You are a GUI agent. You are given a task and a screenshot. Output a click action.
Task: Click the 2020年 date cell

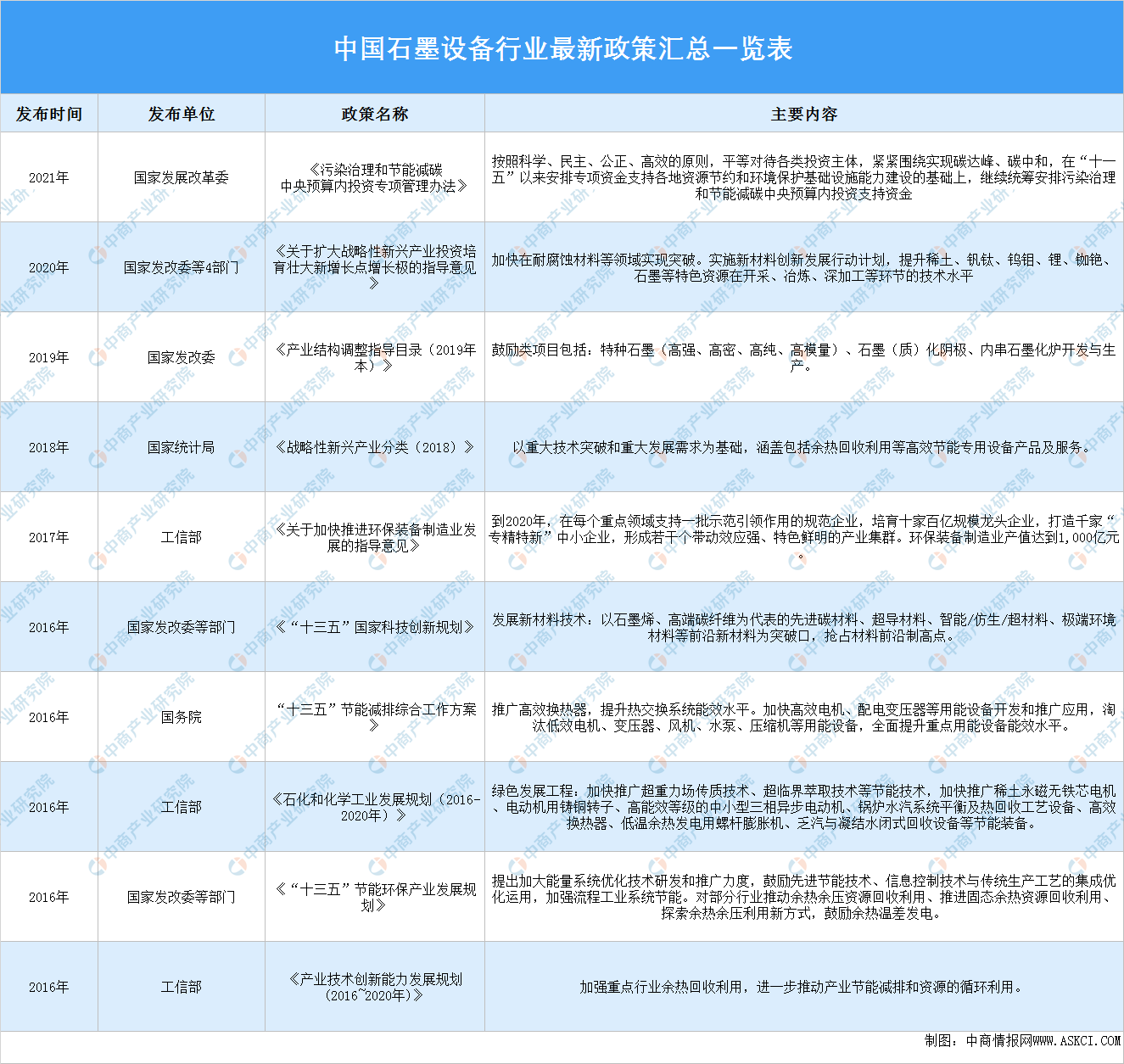pos(49,267)
